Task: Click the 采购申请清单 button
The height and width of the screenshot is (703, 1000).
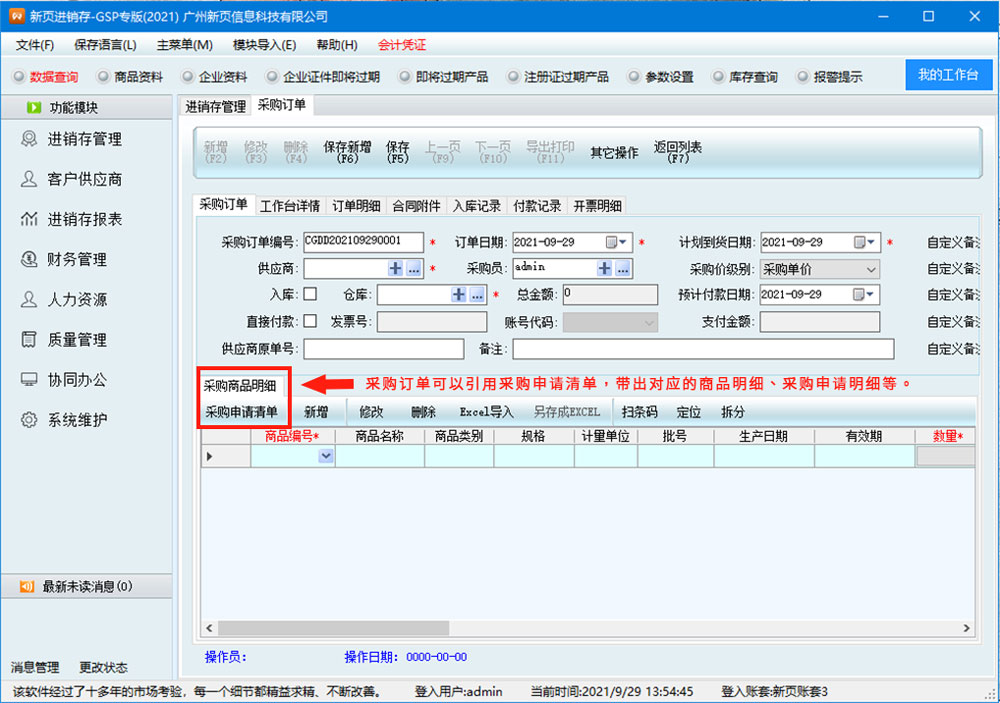Action: pos(242,412)
